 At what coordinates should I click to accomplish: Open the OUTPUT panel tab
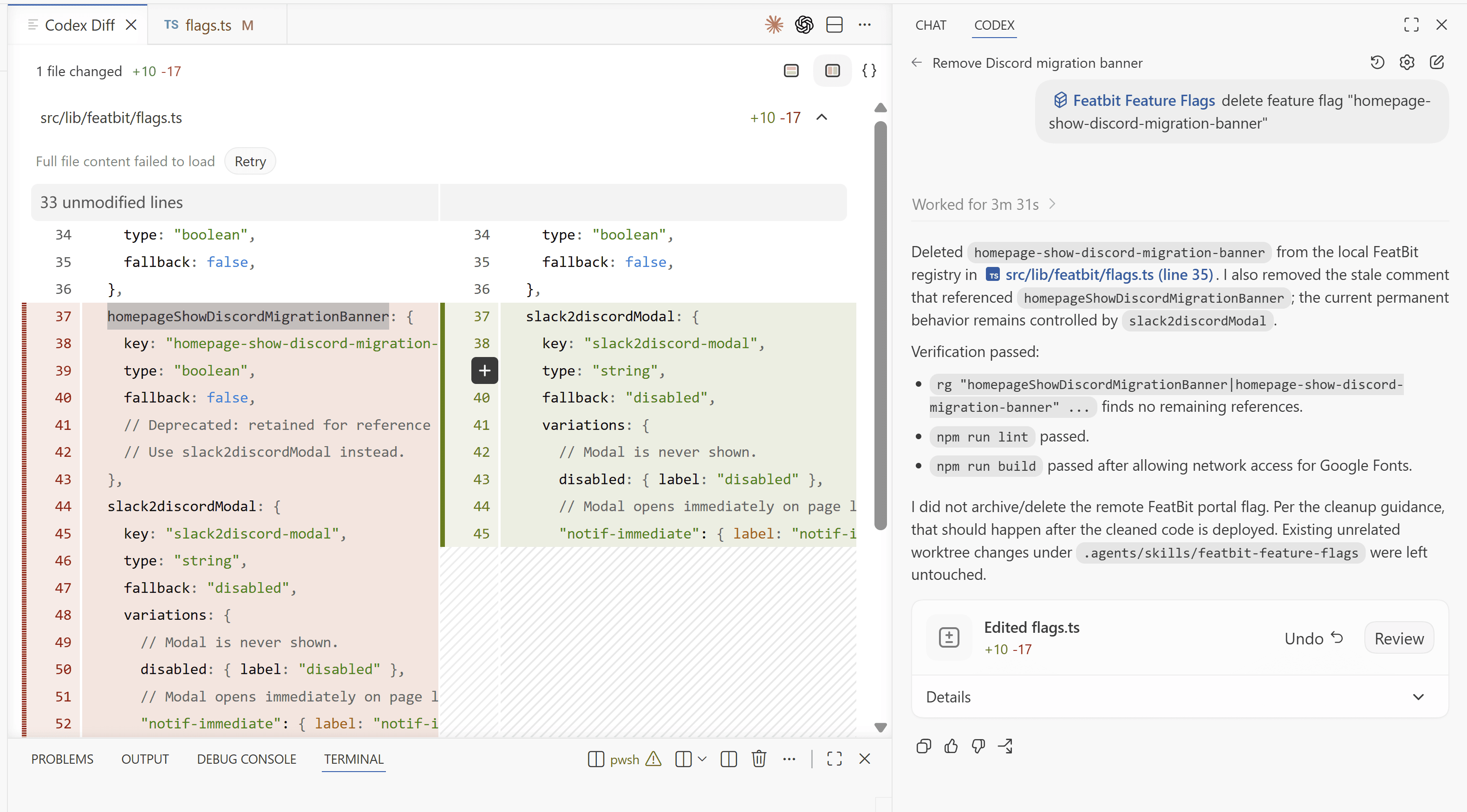pos(144,759)
